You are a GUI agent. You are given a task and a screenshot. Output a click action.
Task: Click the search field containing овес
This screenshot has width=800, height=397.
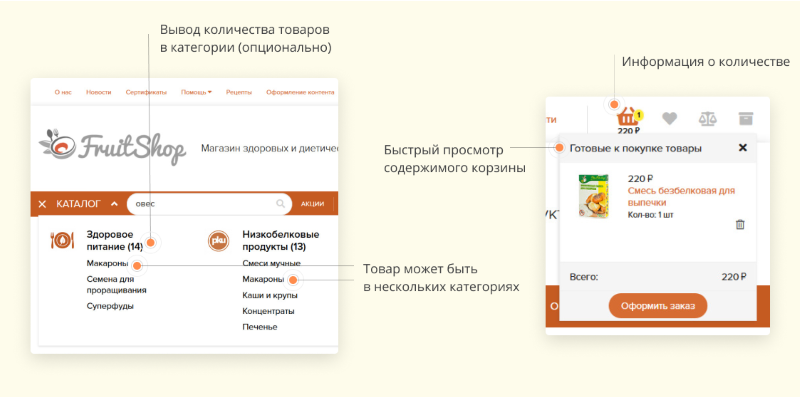click(x=209, y=204)
